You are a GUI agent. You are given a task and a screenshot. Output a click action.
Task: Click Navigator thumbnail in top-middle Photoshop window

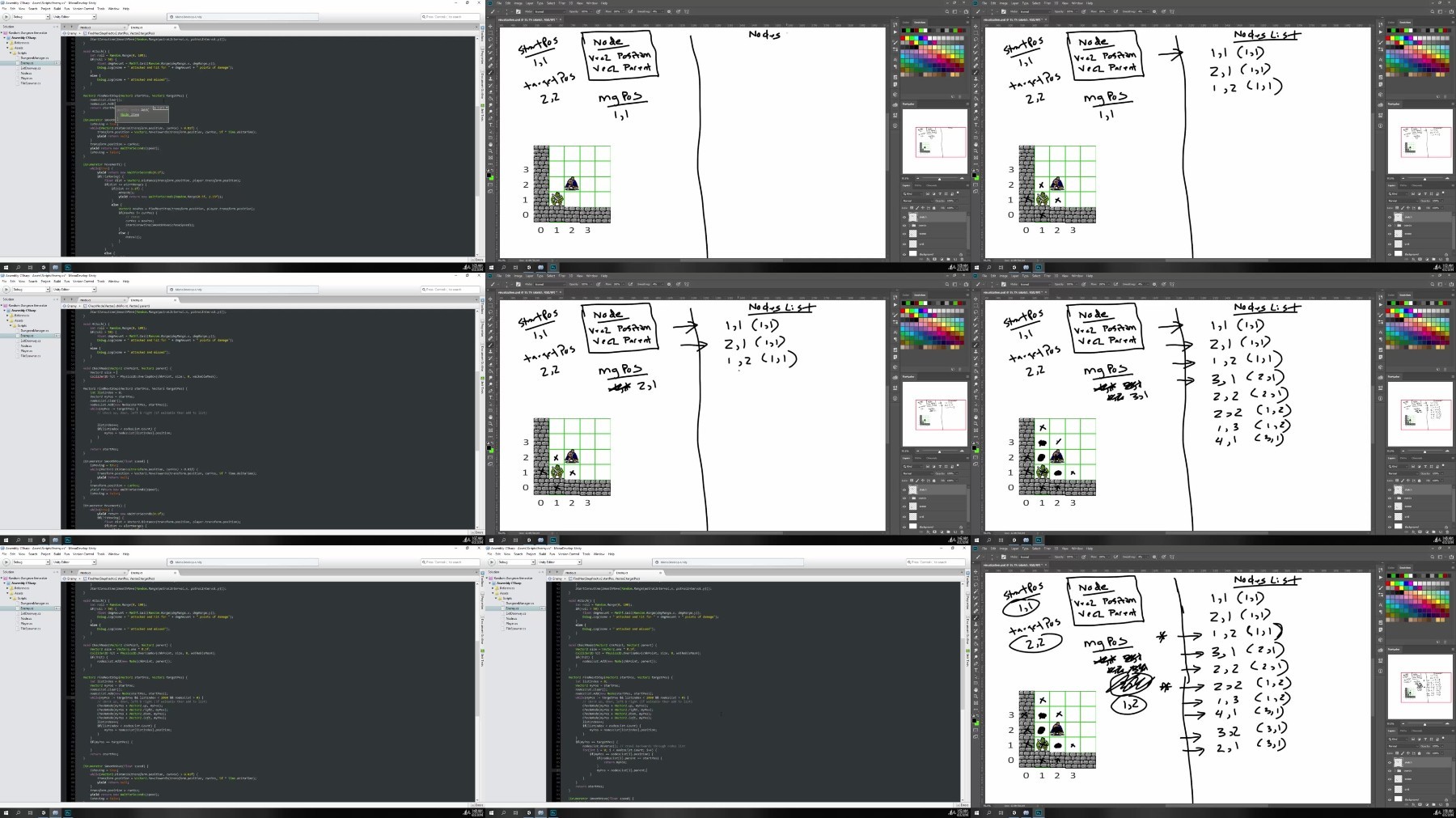click(x=935, y=142)
